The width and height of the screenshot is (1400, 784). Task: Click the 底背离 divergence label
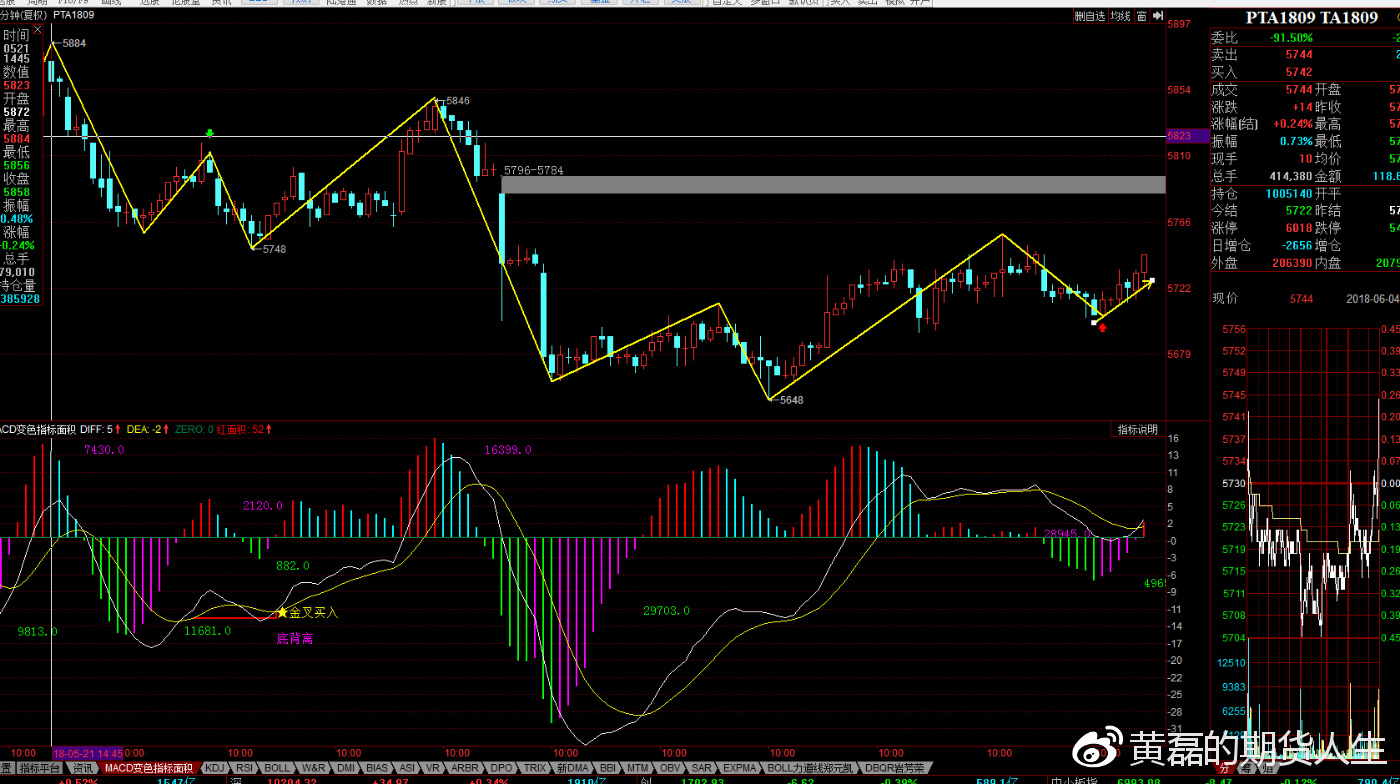click(295, 638)
